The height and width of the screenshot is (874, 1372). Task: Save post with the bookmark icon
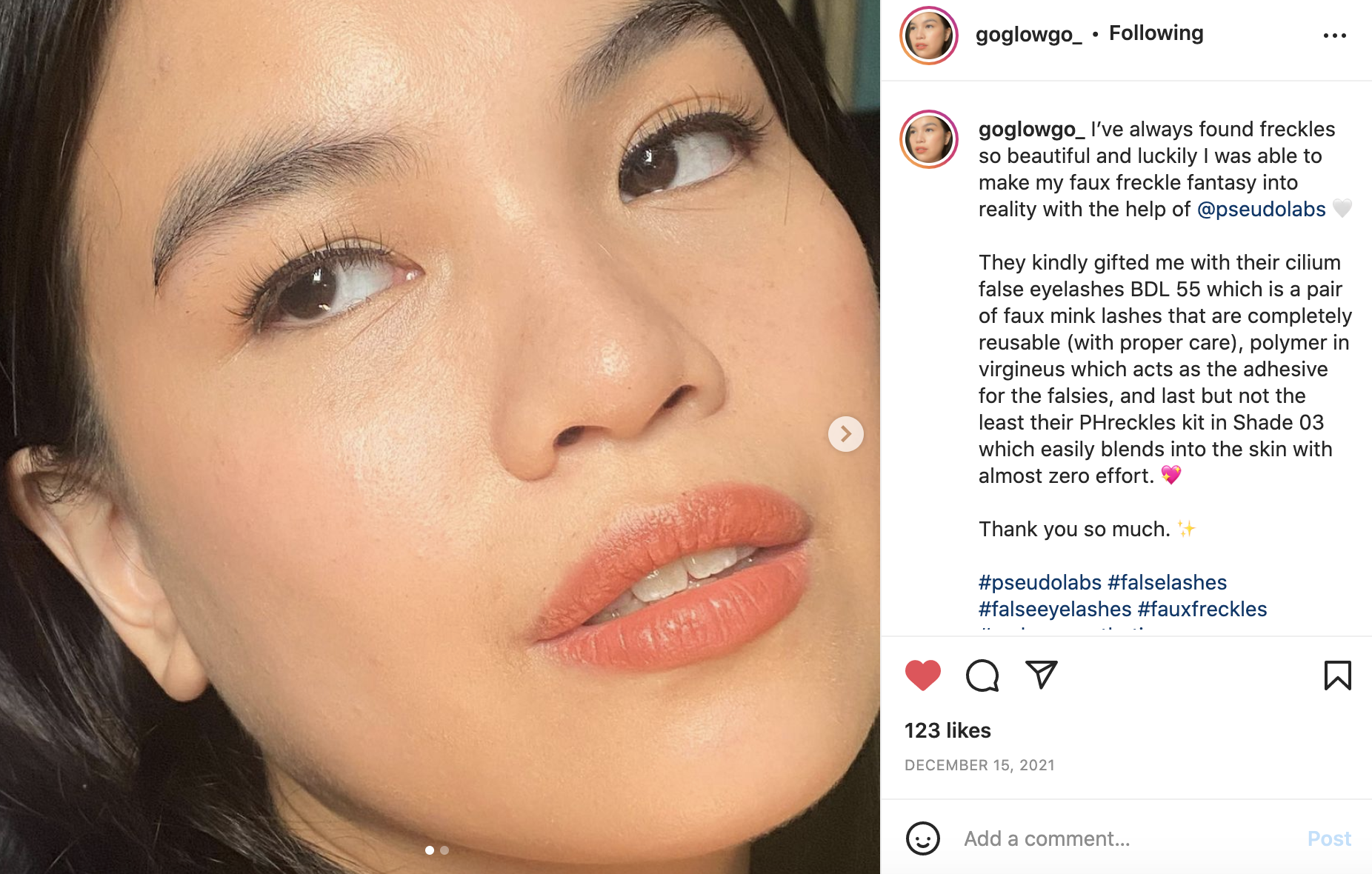click(1337, 675)
